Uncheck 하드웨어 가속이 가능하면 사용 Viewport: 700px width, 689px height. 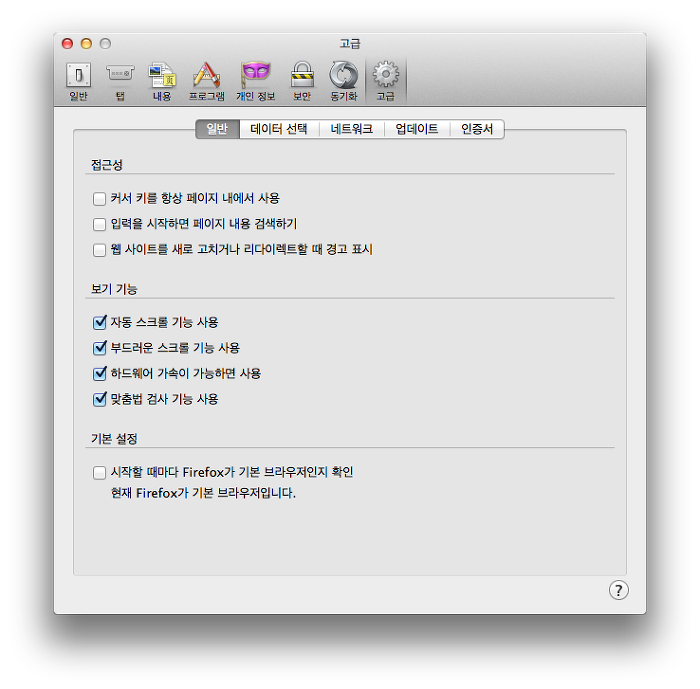pos(99,373)
